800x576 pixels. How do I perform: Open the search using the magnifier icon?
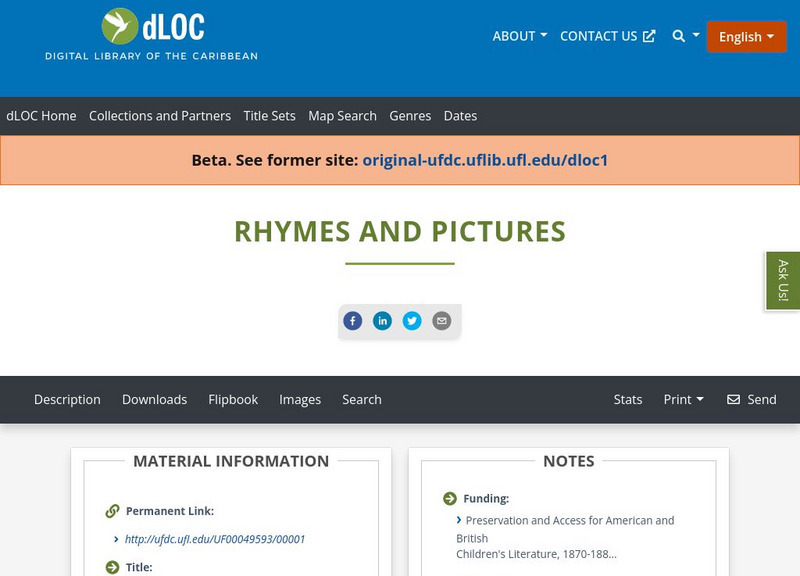[679, 36]
